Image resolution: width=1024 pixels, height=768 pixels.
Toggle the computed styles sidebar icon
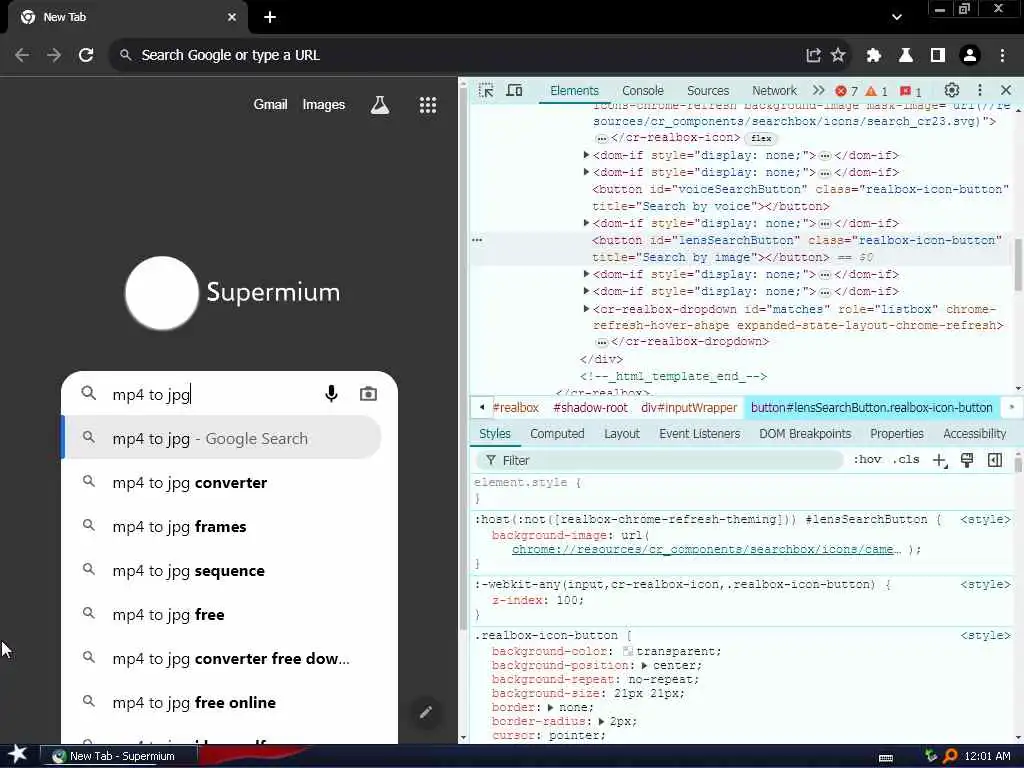tap(995, 460)
